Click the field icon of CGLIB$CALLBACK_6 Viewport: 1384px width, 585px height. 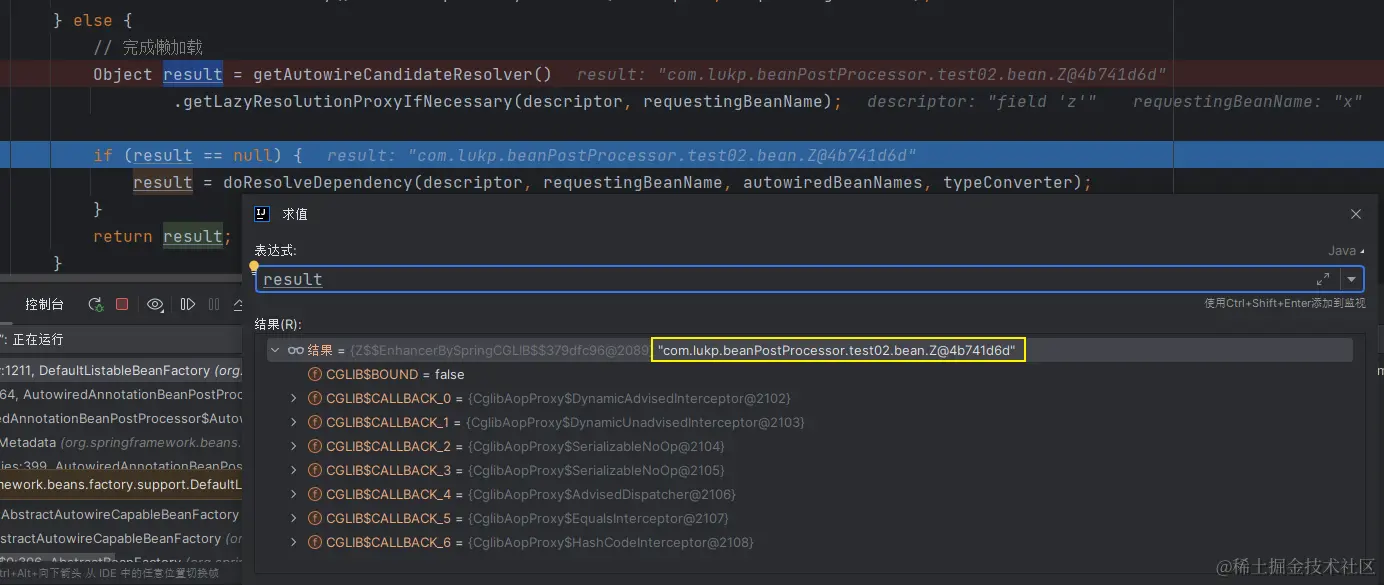[x=315, y=542]
